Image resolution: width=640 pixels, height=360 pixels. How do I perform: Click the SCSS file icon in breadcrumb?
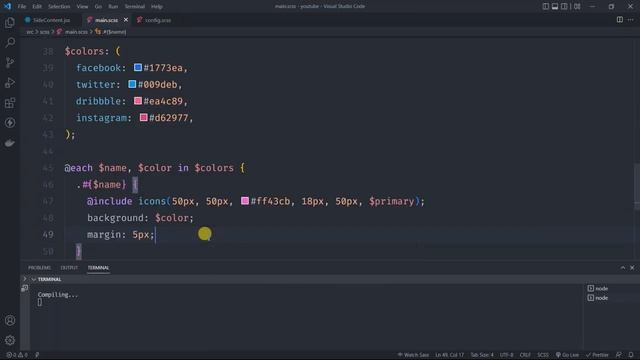tap(60, 32)
